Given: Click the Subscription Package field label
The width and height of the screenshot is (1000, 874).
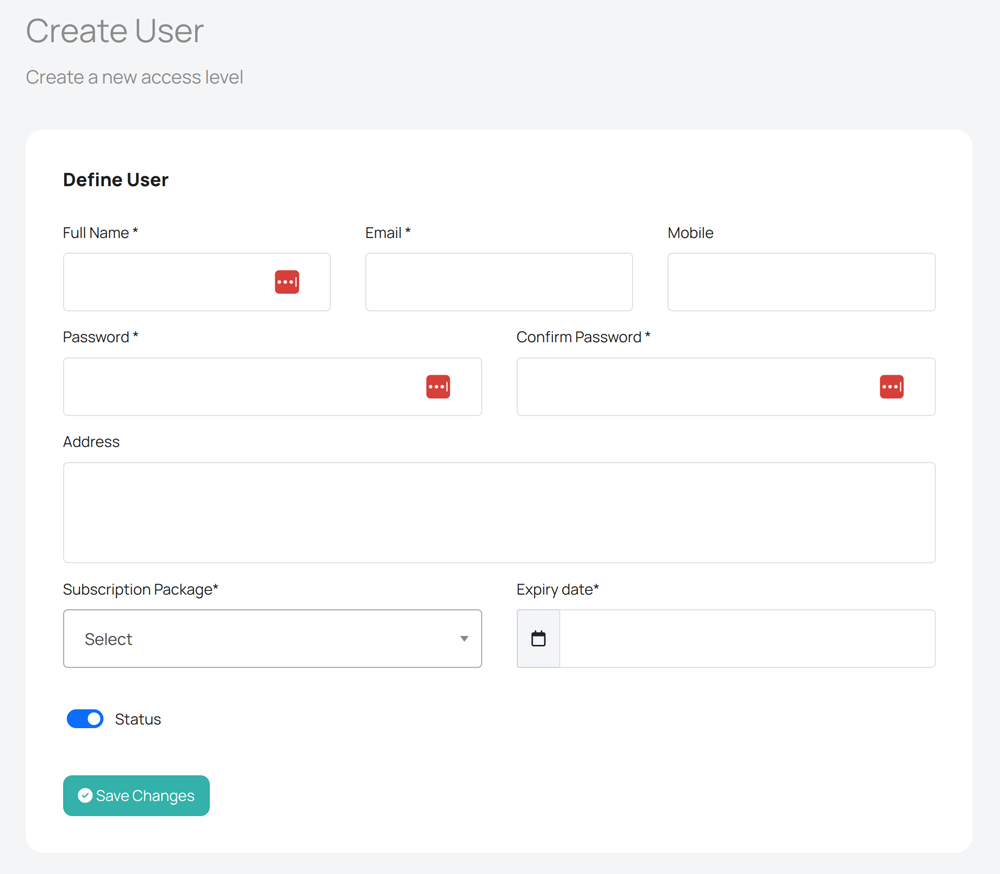Looking at the screenshot, I should coord(140,590).
